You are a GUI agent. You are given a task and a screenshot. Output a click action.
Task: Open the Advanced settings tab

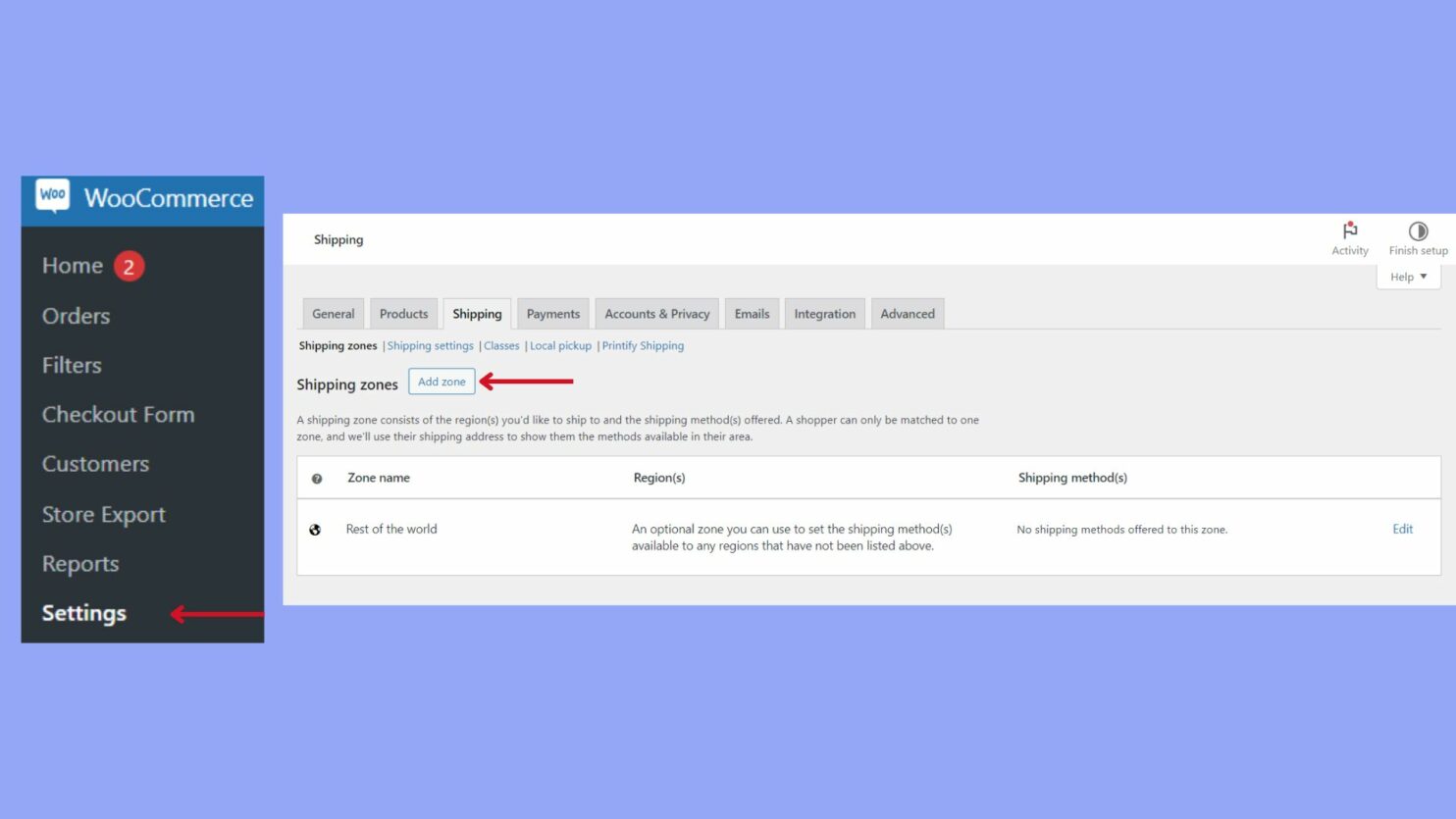(x=907, y=313)
